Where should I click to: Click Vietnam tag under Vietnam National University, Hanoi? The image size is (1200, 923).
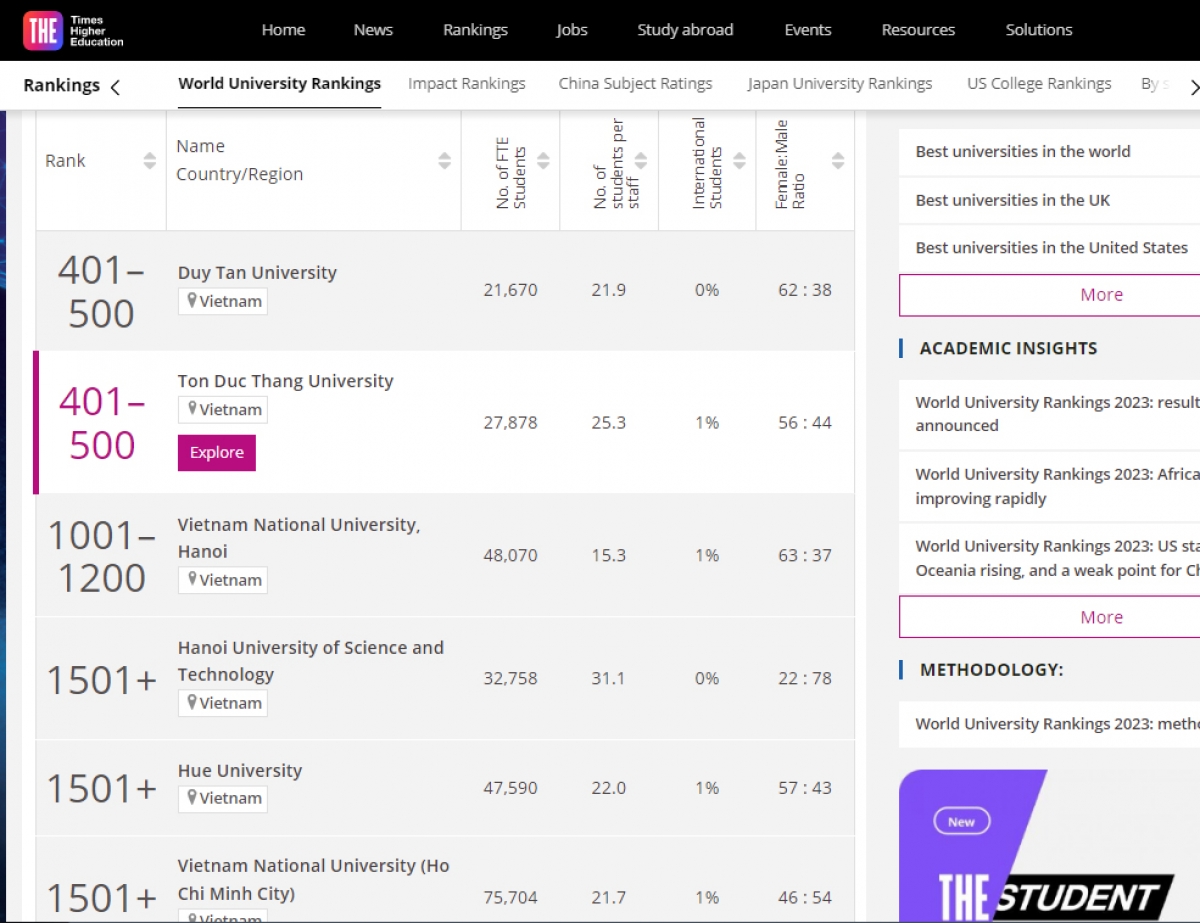(x=223, y=580)
